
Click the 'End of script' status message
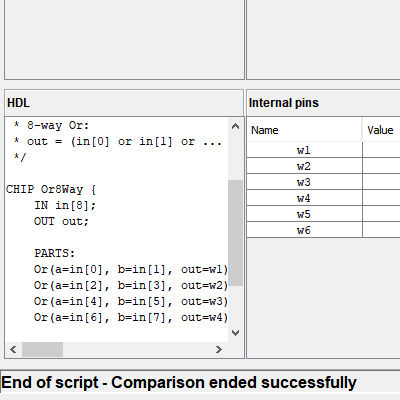pos(179,382)
